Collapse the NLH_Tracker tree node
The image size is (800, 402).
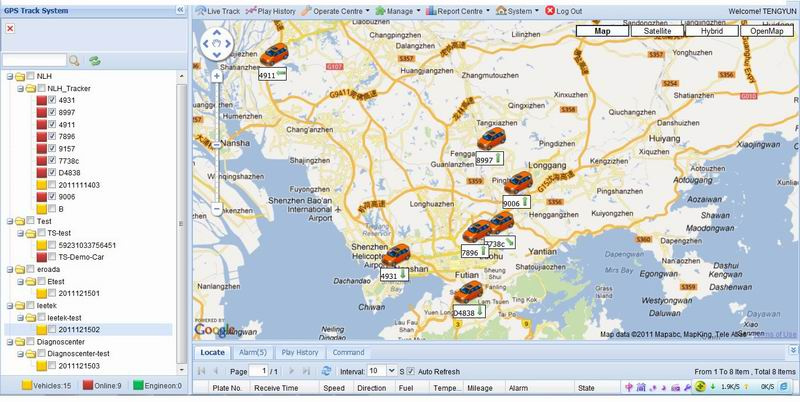(20, 89)
